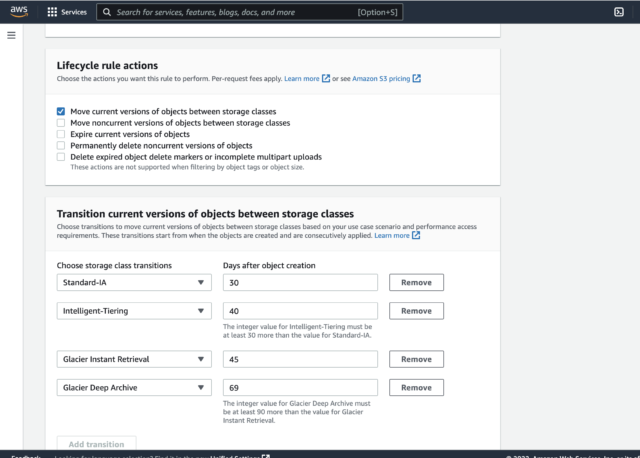Click the Lifecycle rule actions heading
The width and height of the screenshot is (640, 458).
pos(107,65)
